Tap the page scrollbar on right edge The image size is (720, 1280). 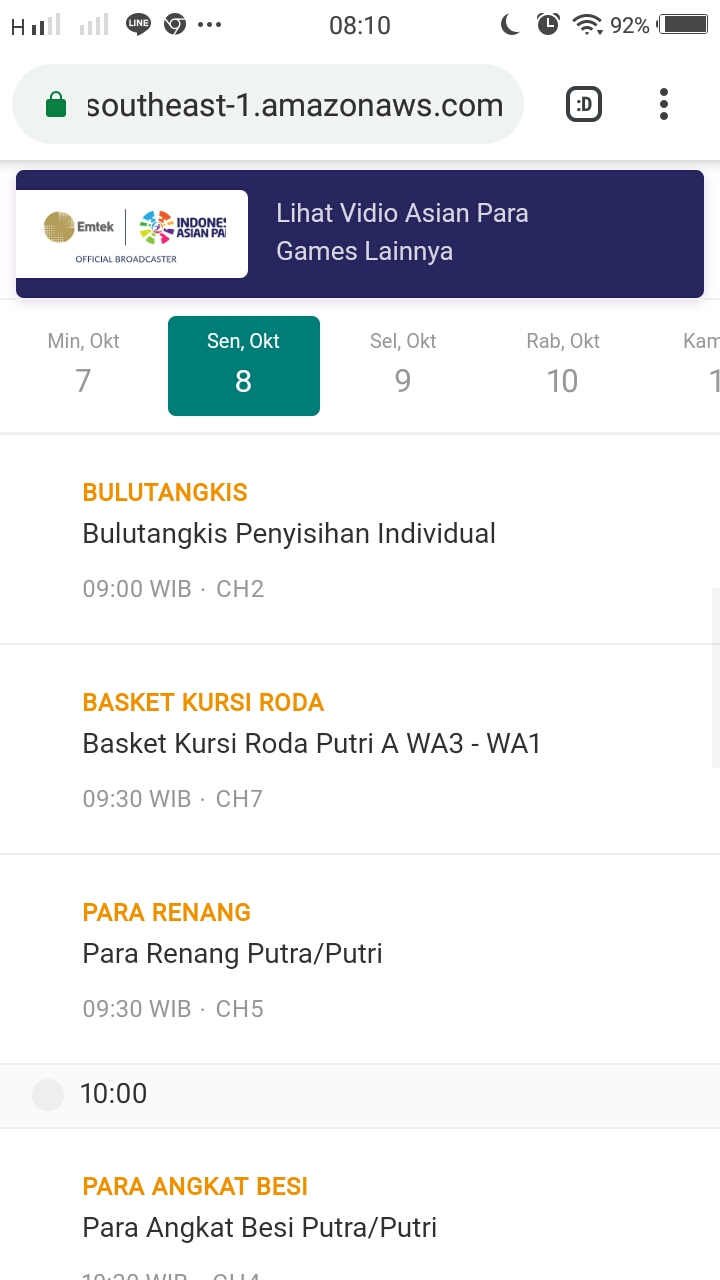coord(715,678)
